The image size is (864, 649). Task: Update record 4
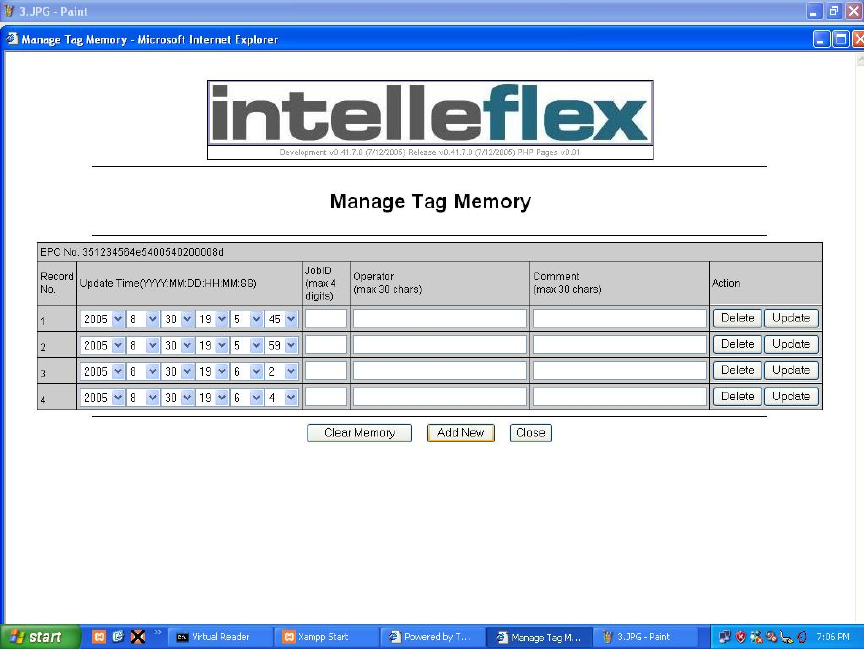(x=791, y=396)
